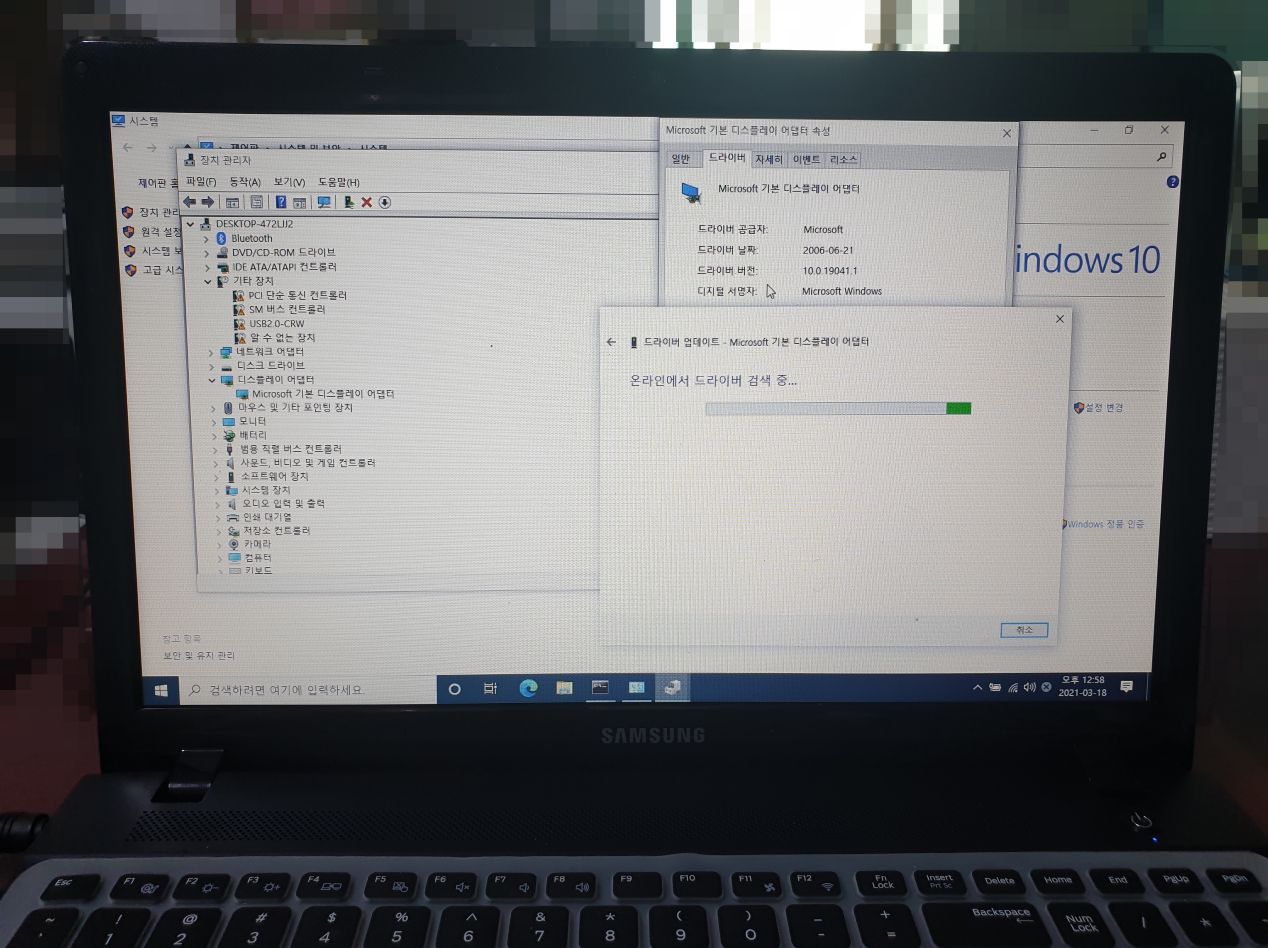The image size is (1268, 948).
Task: Select SM 버스 컨트롤러 device
Action: (x=287, y=310)
